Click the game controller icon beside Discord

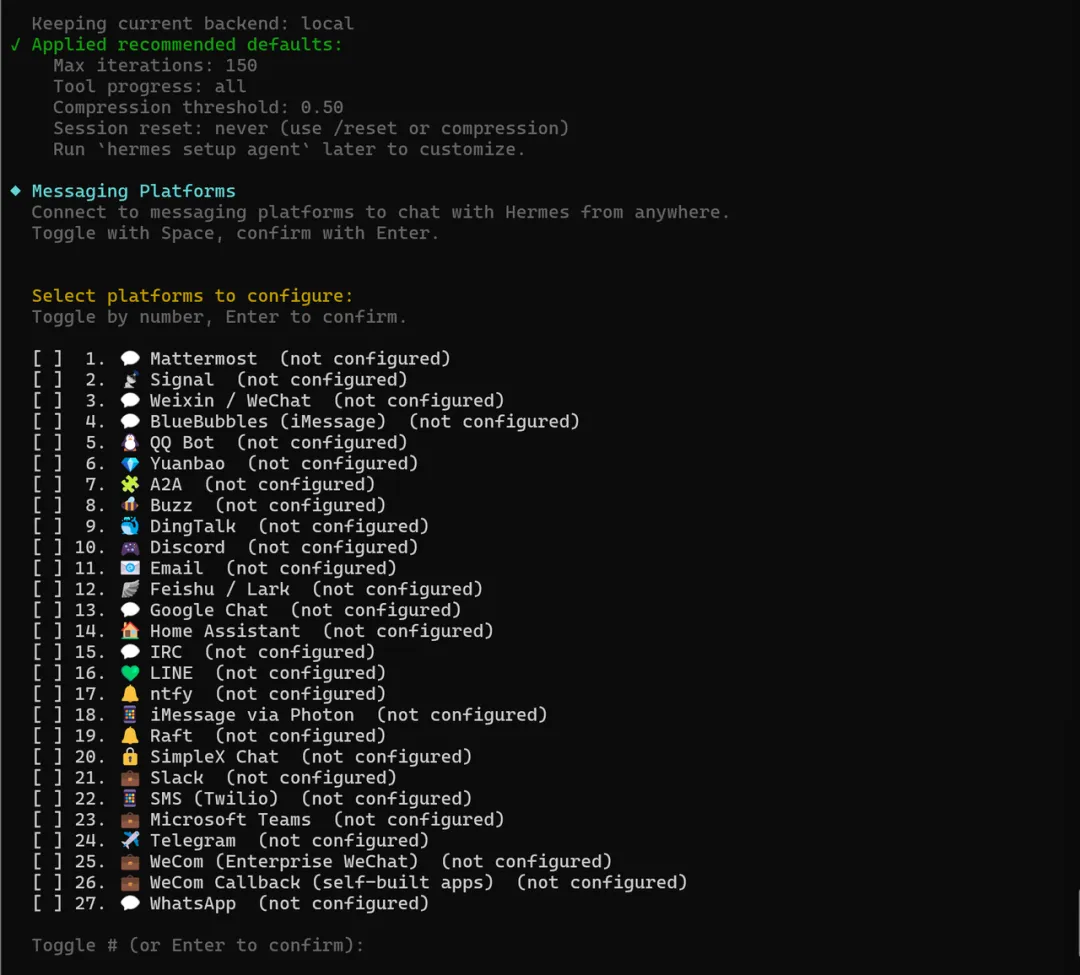[129, 547]
